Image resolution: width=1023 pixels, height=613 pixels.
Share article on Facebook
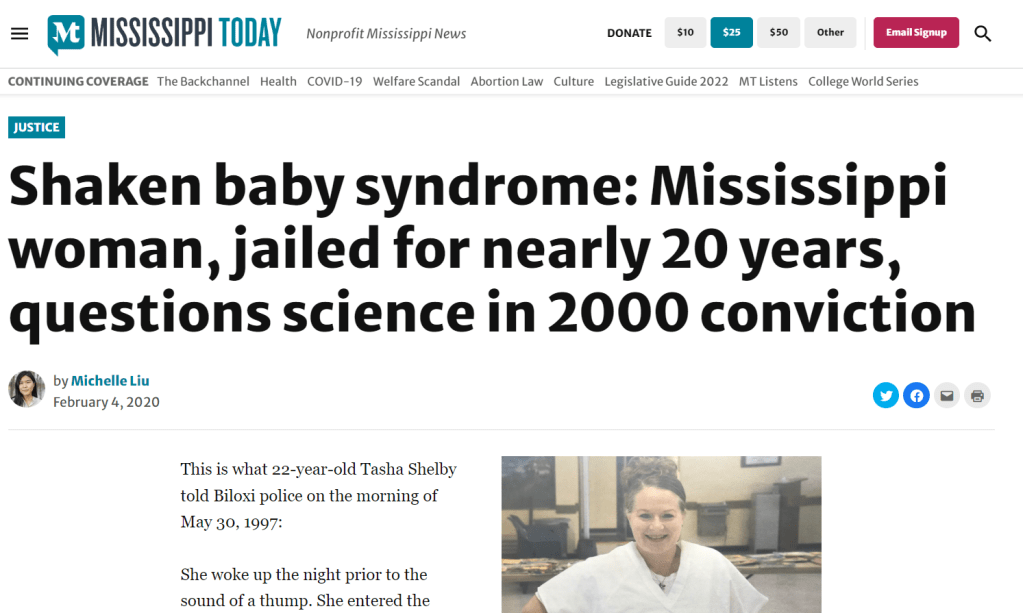[916, 395]
